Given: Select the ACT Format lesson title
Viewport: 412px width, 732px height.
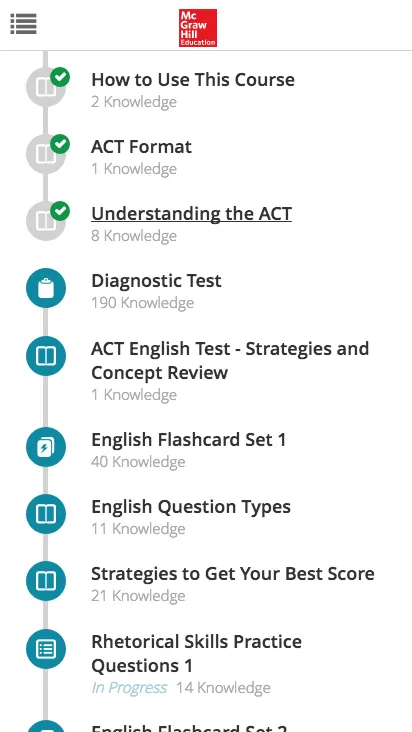Looking at the screenshot, I should [x=141, y=147].
